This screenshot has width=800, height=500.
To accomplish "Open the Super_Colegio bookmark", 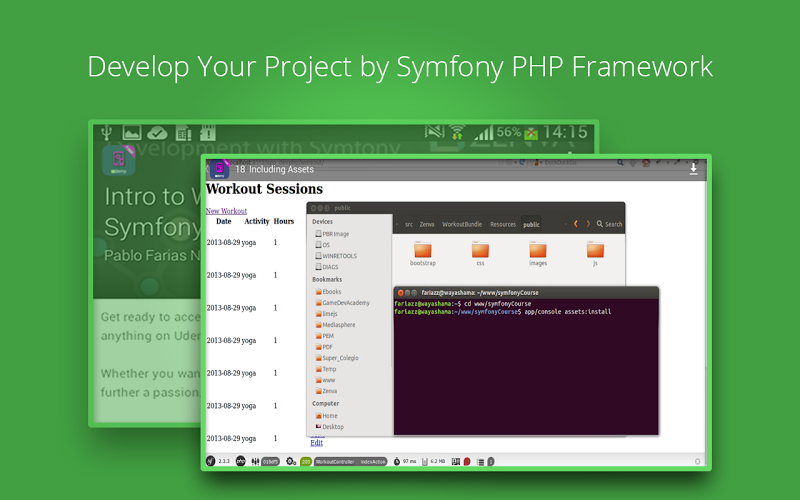I will point(337,358).
